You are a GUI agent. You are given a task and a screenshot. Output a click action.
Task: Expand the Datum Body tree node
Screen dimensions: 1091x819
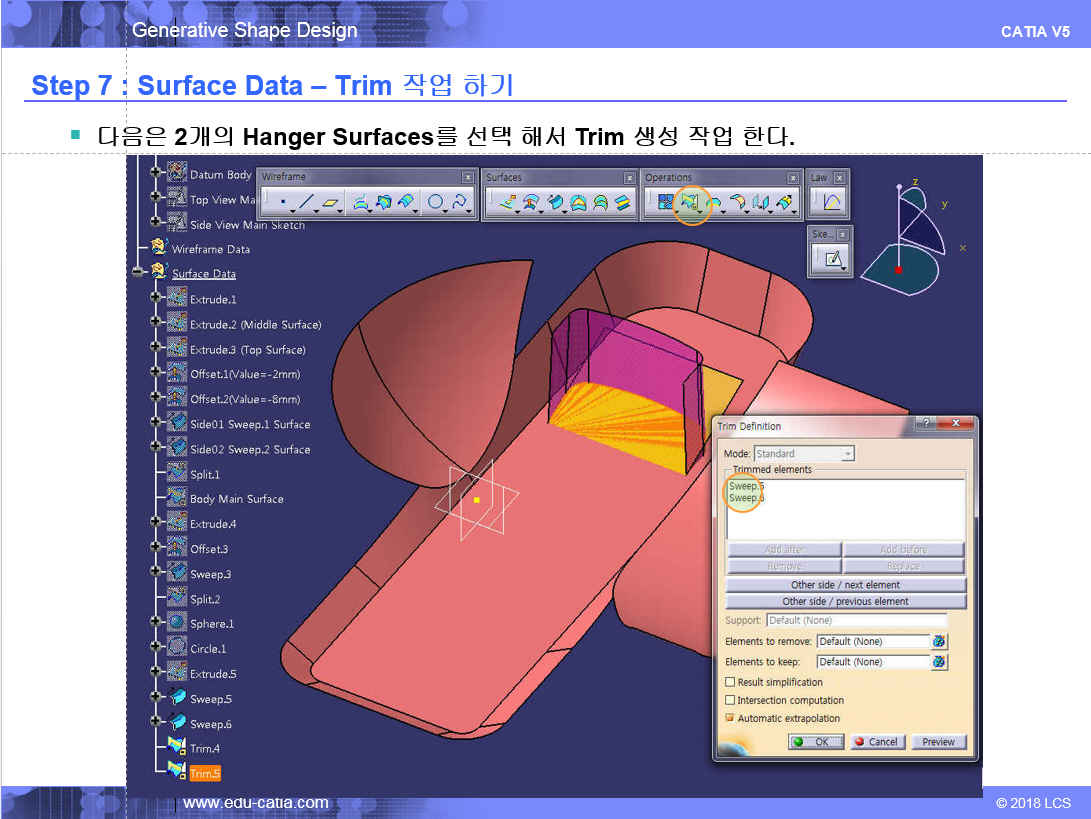155,174
